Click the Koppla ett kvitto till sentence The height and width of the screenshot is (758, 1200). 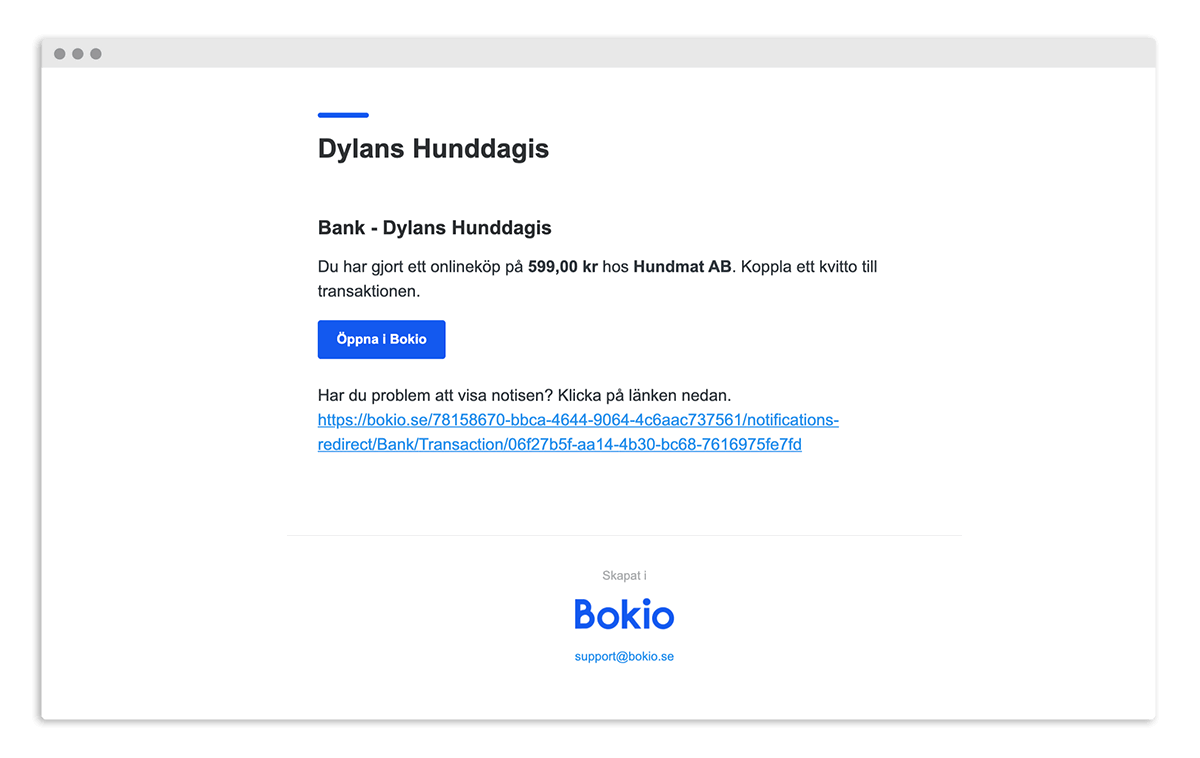click(x=808, y=267)
